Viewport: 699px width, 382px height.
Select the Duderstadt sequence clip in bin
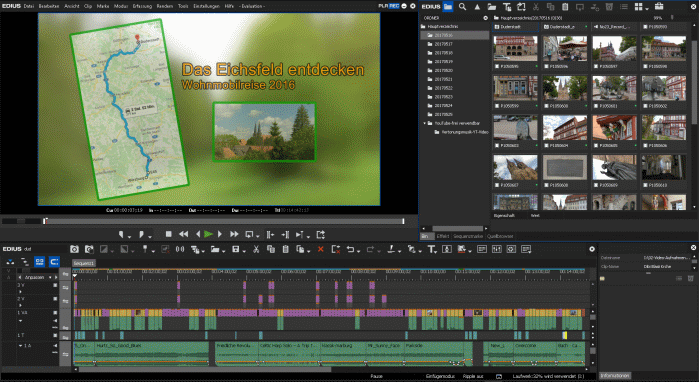pos(515,27)
